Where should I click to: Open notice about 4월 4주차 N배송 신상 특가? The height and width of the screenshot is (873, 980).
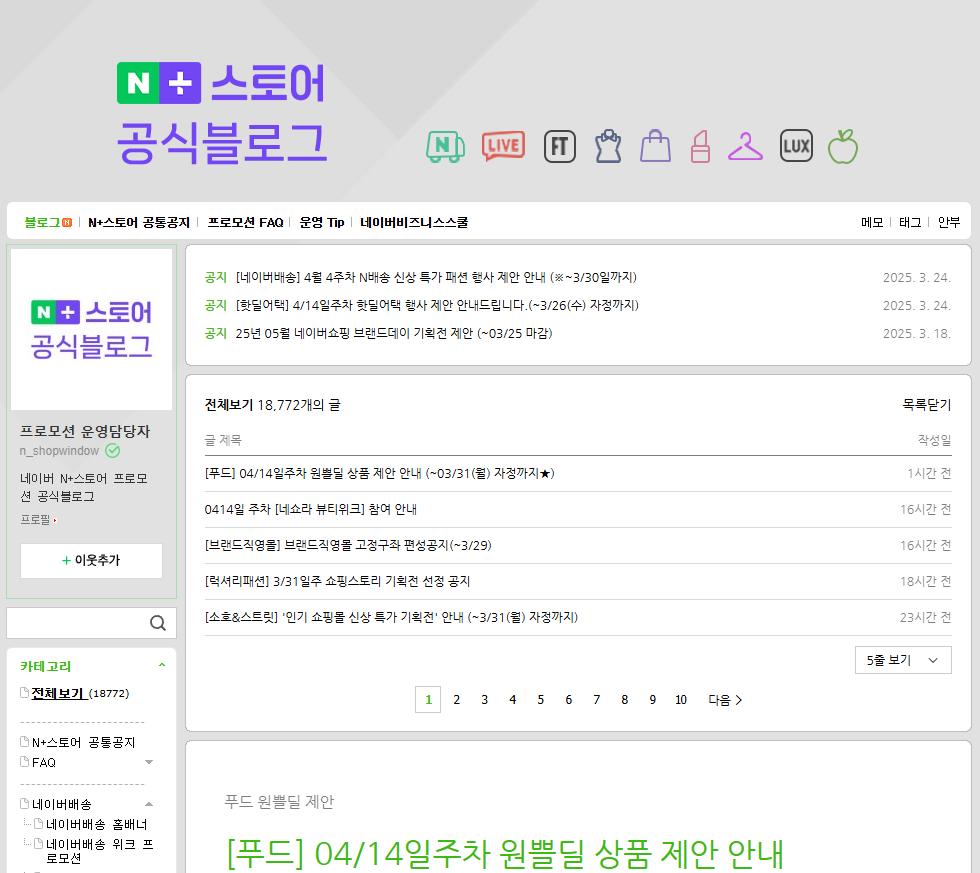(x=436, y=277)
